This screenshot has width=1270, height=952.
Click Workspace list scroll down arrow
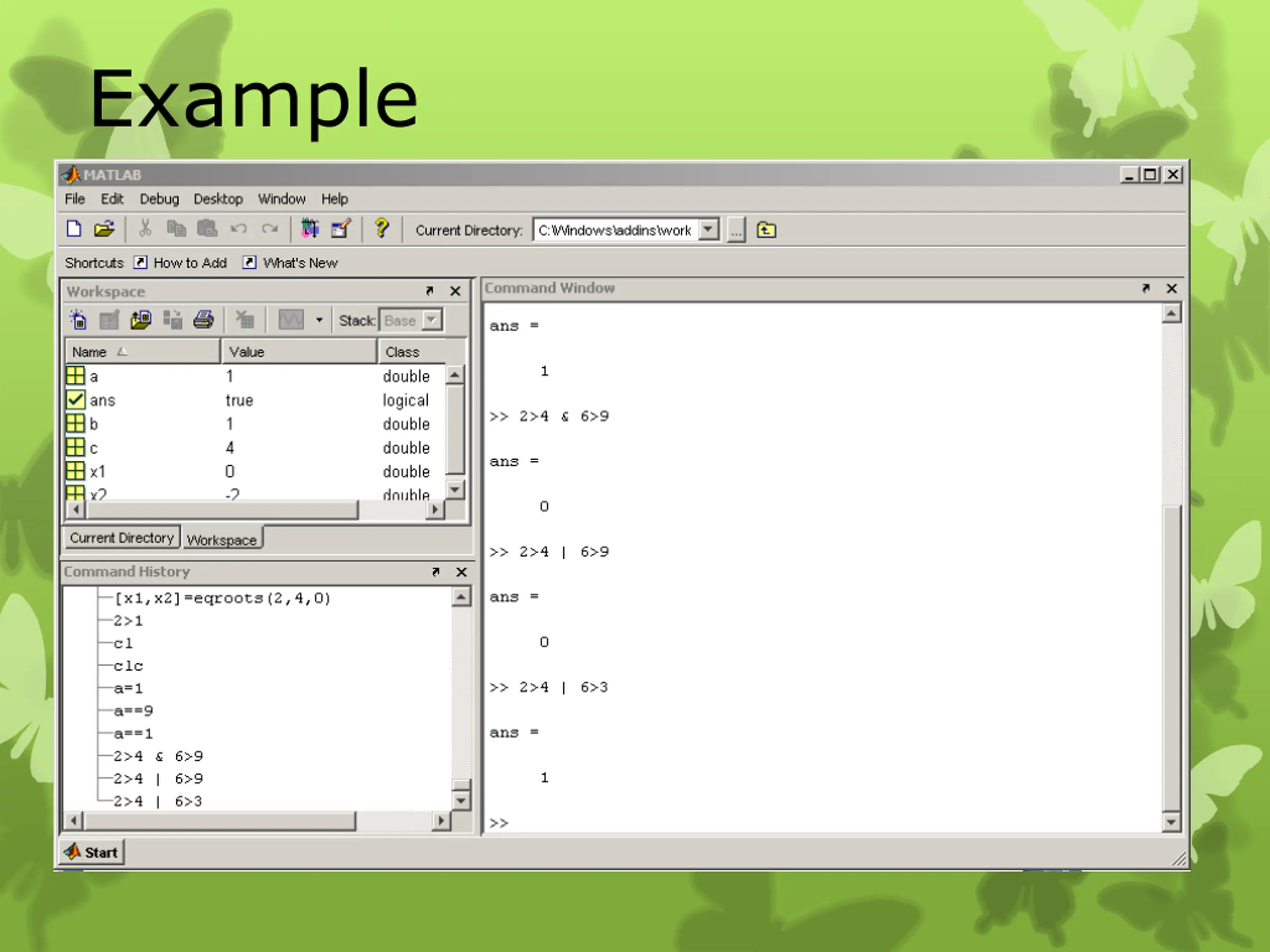click(455, 489)
